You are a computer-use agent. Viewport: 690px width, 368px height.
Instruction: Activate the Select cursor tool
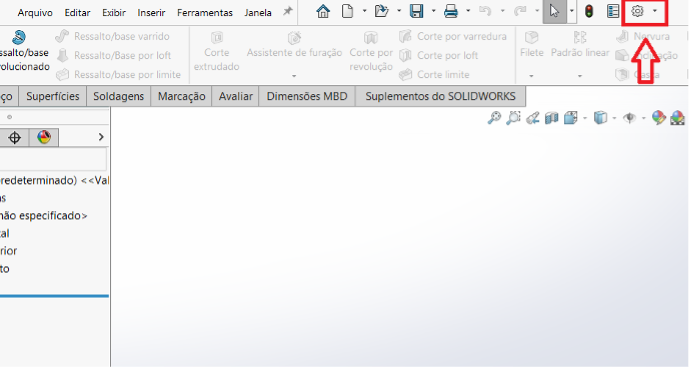pos(554,11)
